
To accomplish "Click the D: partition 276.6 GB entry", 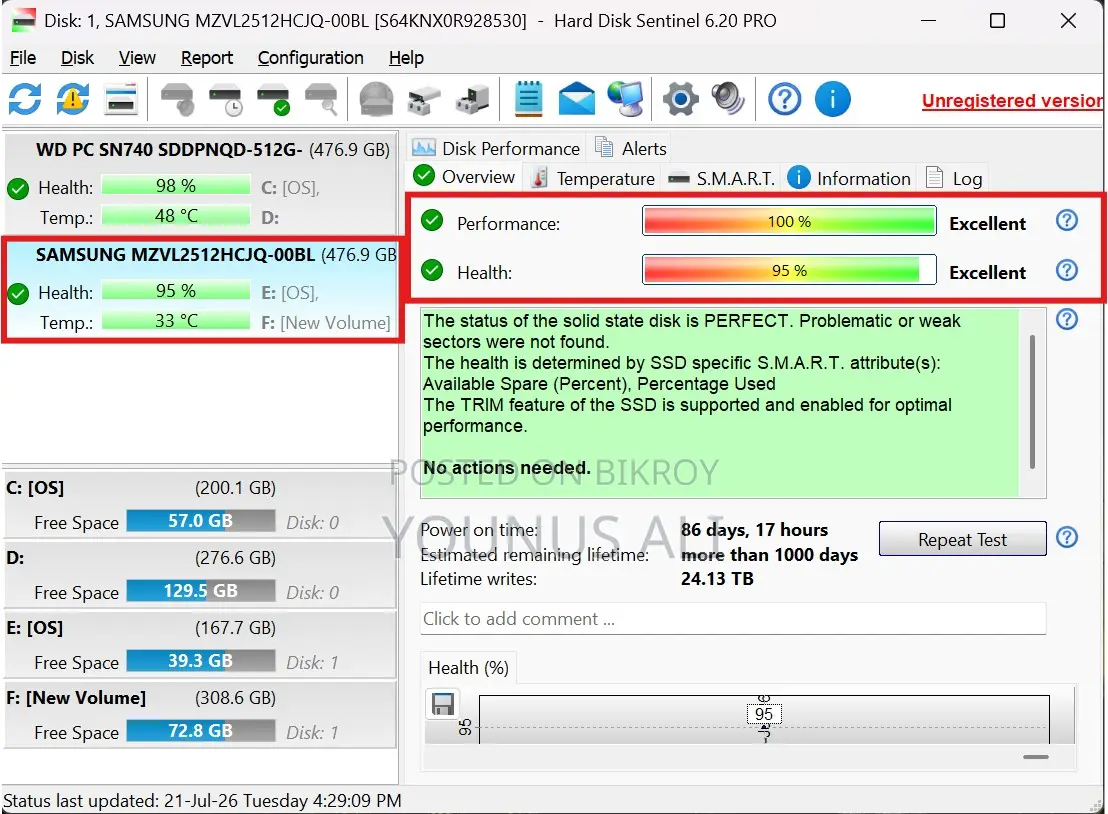I will (x=200, y=573).
